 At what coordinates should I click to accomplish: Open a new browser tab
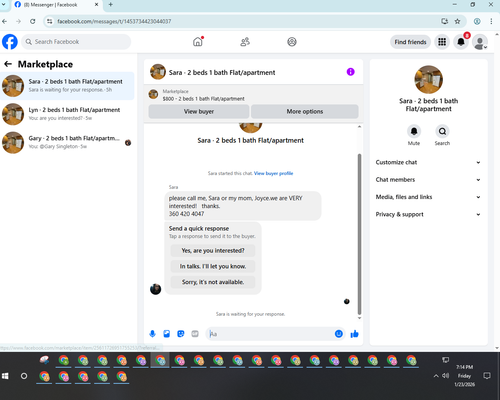point(111,5)
